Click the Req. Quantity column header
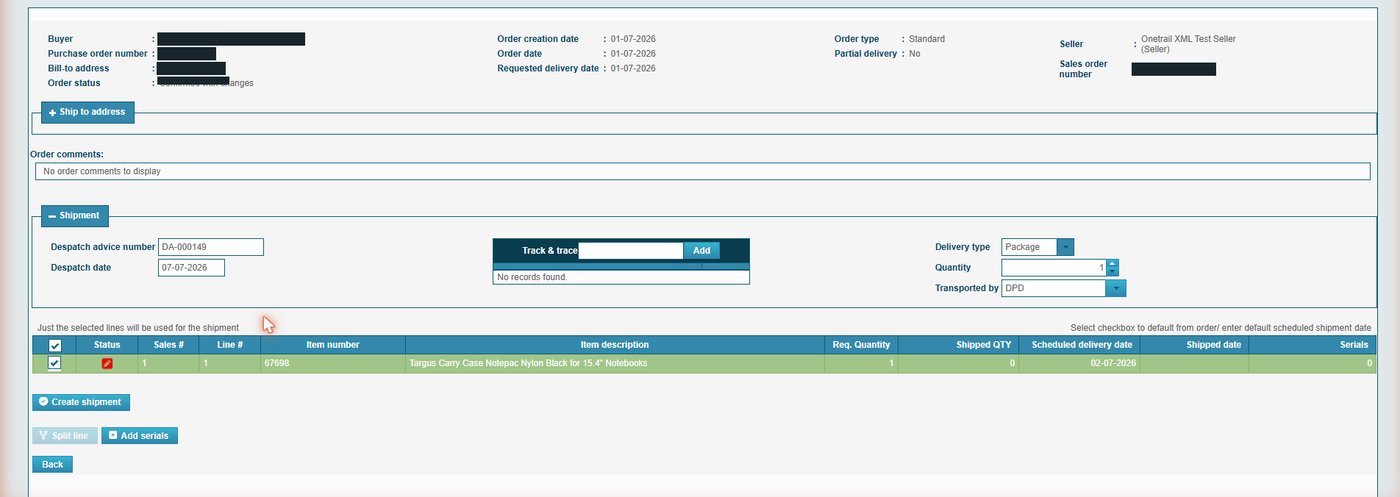Viewport: 1400px width, 497px height. (x=861, y=345)
